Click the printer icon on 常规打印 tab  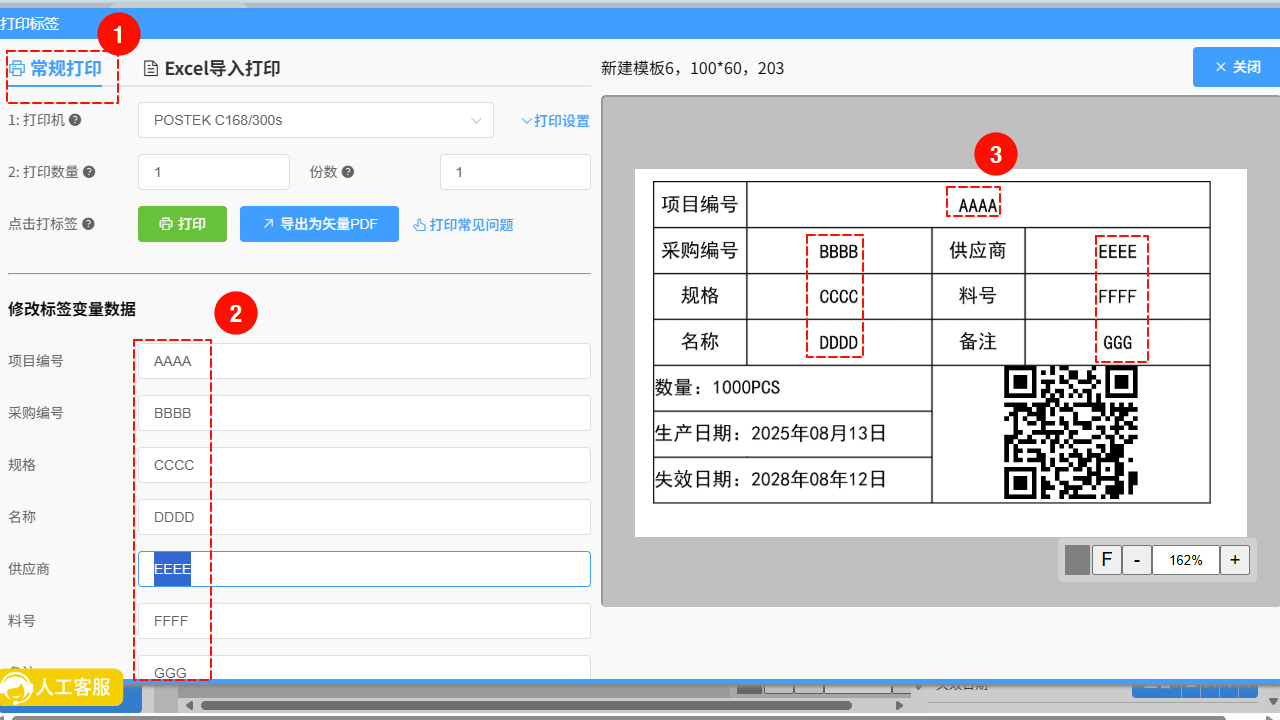tap(17, 69)
